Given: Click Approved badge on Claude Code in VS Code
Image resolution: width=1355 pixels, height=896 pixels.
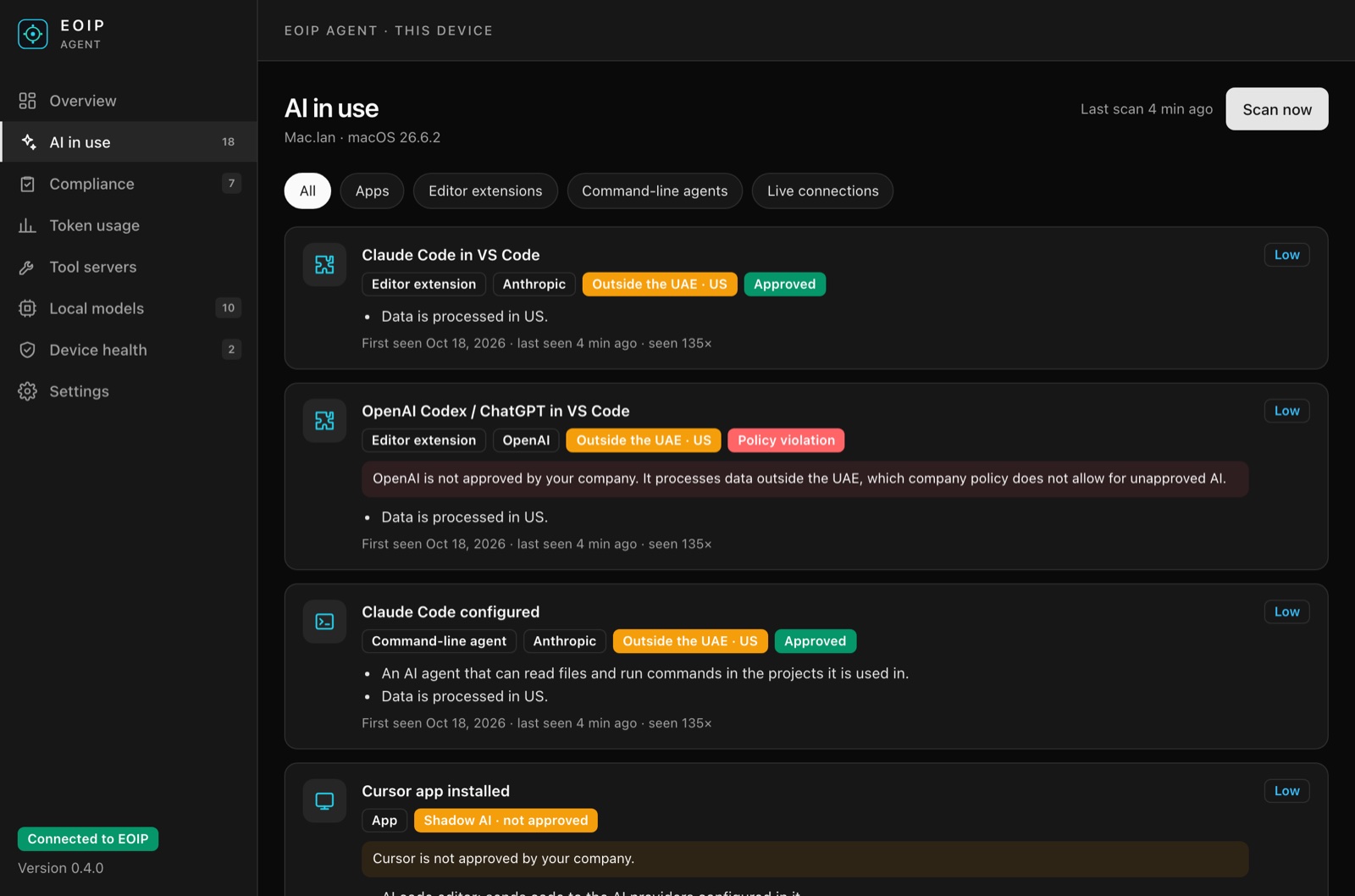Looking at the screenshot, I should [784, 285].
